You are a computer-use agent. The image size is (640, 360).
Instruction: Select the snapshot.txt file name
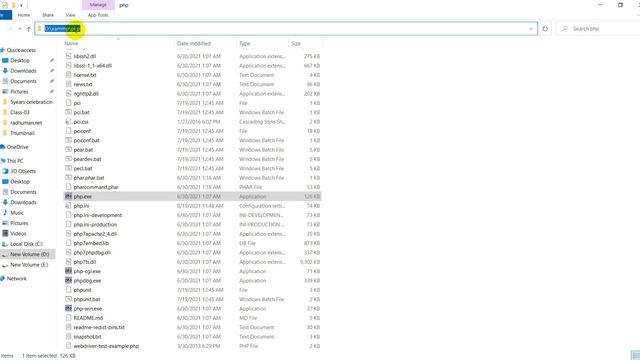pos(87,337)
